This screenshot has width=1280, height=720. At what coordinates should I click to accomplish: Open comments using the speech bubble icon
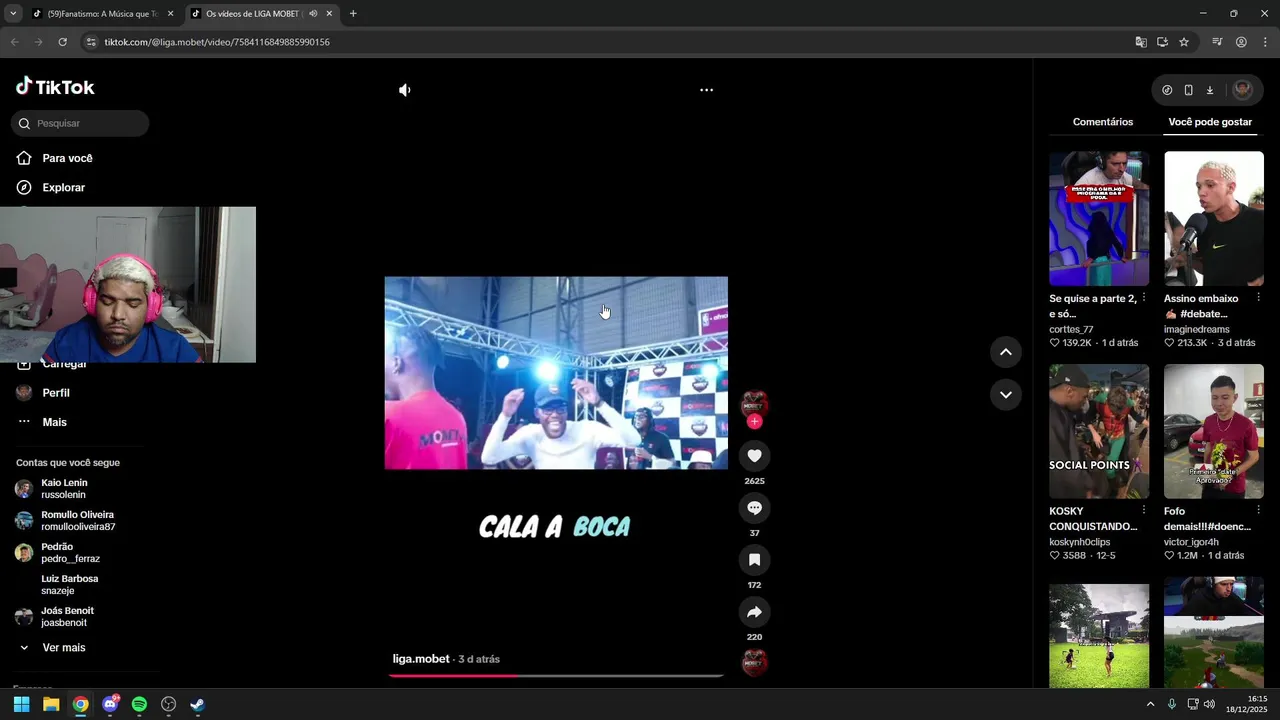754,508
